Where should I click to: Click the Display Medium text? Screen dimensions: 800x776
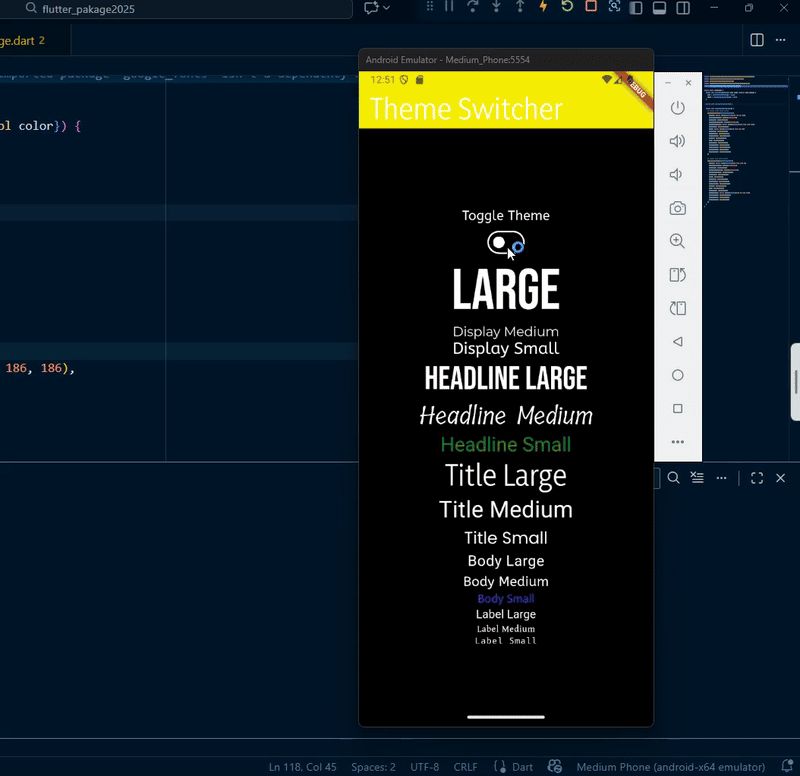pos(506,332)
